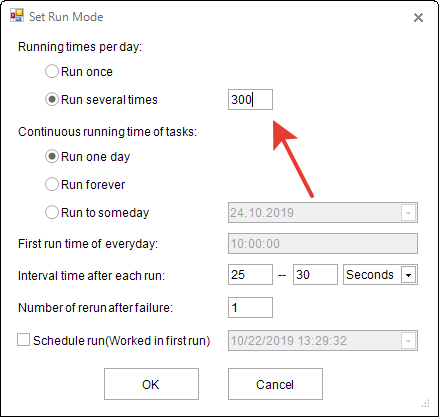
Task: Enable the Schedule run checkbox
Action: (23, 340)
